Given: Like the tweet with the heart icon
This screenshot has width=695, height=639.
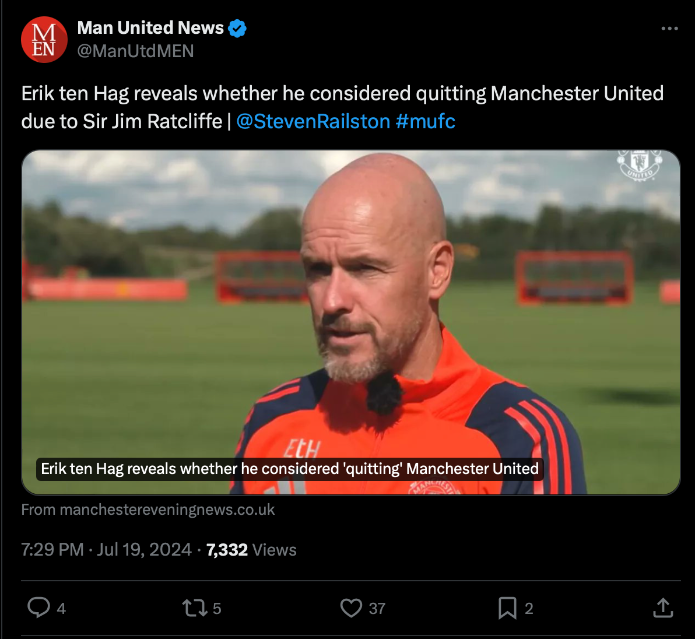Looking at the screenshot, I should tap(351, 608).
